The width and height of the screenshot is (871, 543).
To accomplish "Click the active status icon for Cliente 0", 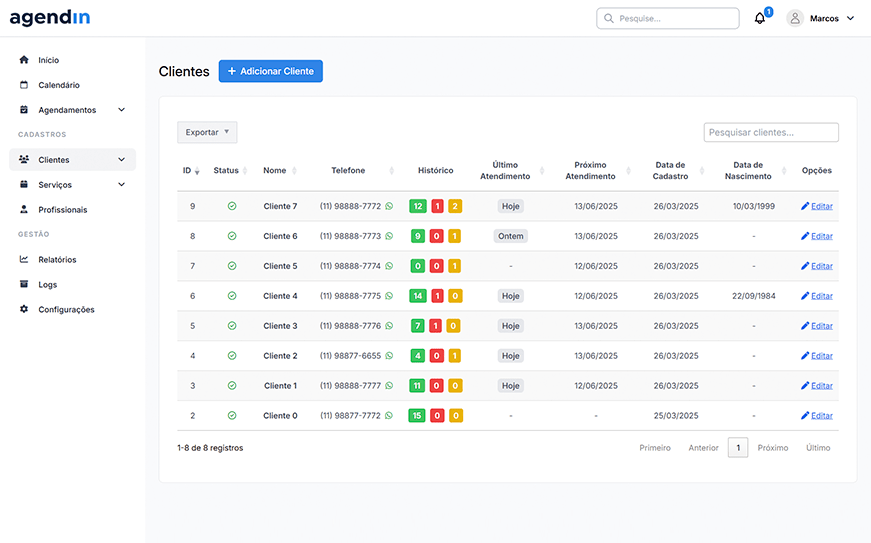I will (232, 416).
